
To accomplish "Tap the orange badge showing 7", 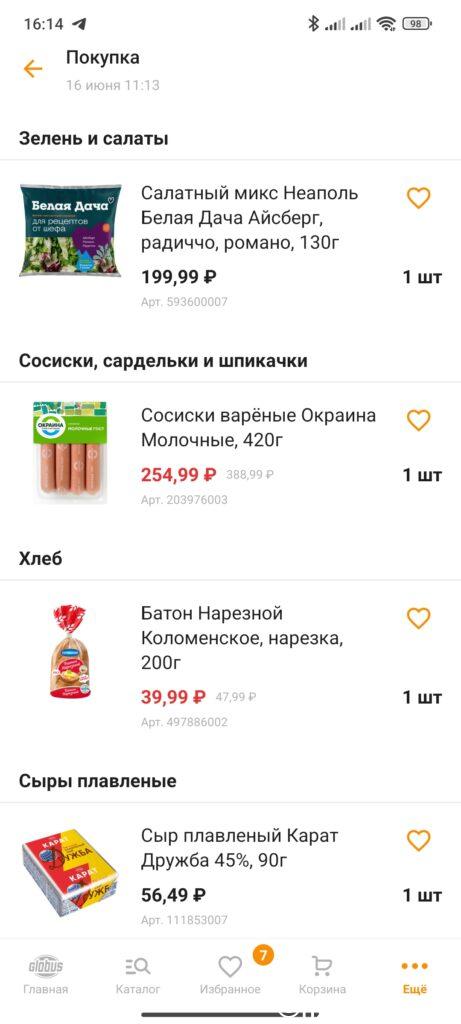I will pyautogui.click(x=262, y=956).
